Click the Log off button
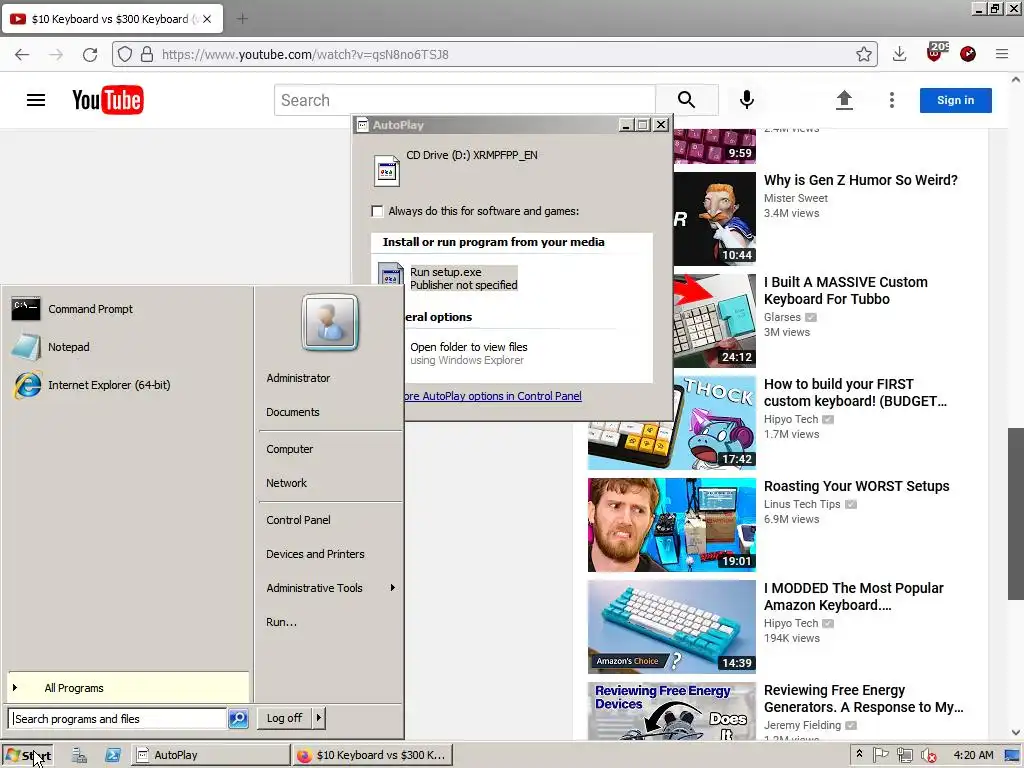Screen dimensions: 1024x768 tap(284, 718)
